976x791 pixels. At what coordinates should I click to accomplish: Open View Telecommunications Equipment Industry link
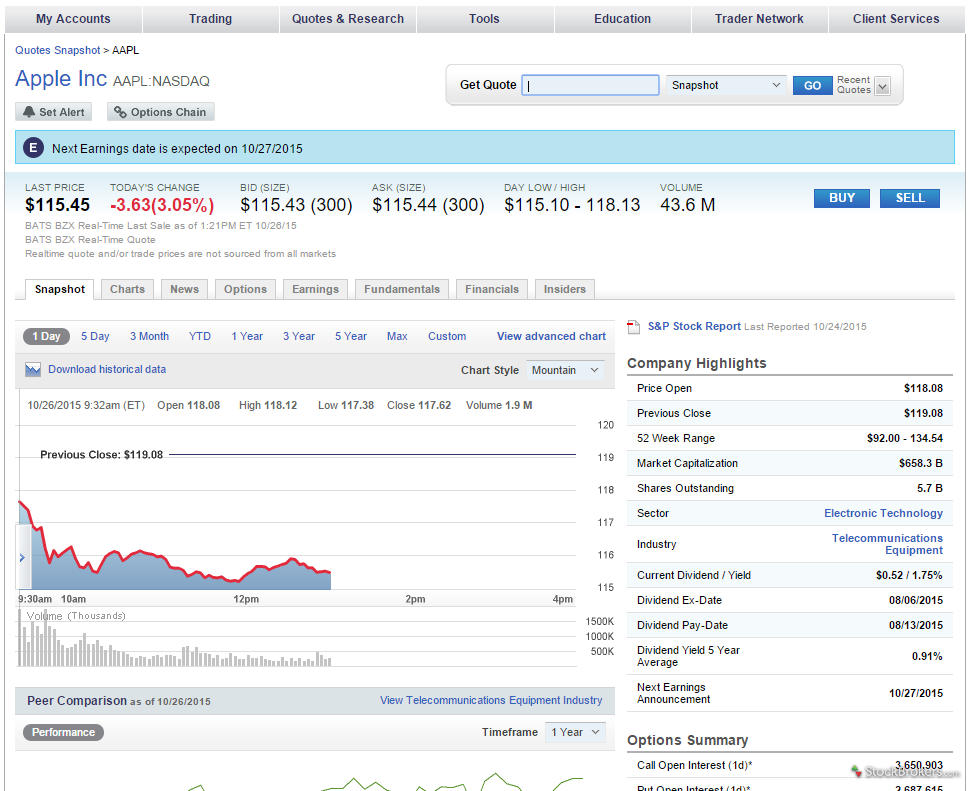pos(491,701)
